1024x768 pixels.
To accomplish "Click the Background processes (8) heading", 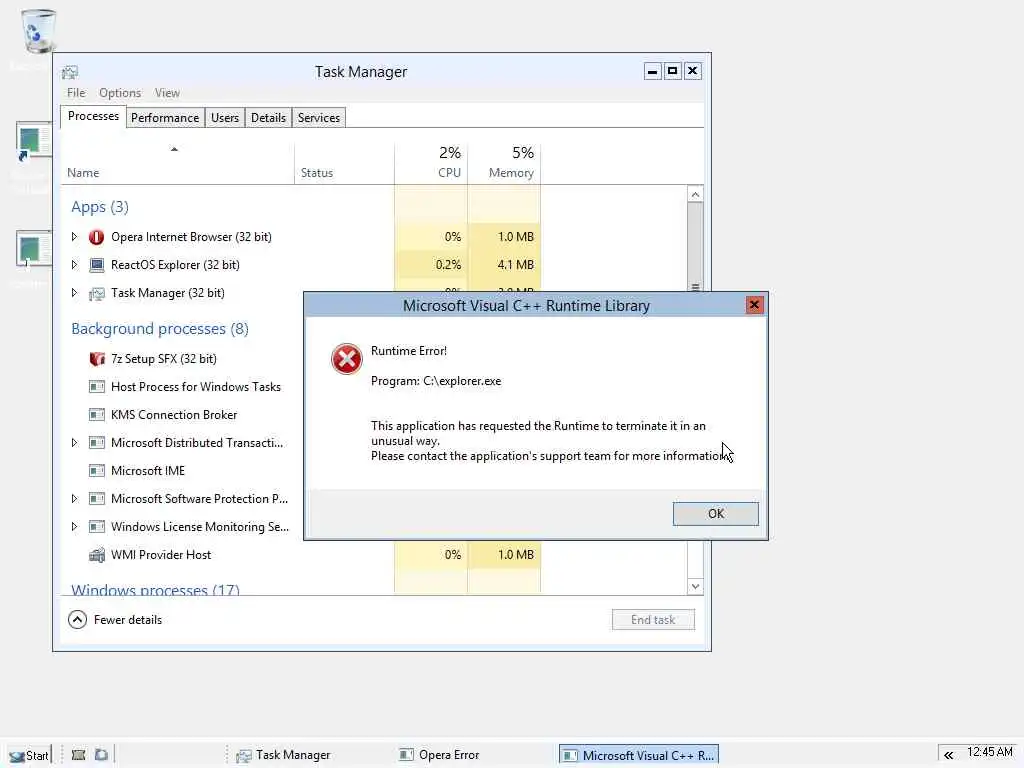I will coord(160,328).
